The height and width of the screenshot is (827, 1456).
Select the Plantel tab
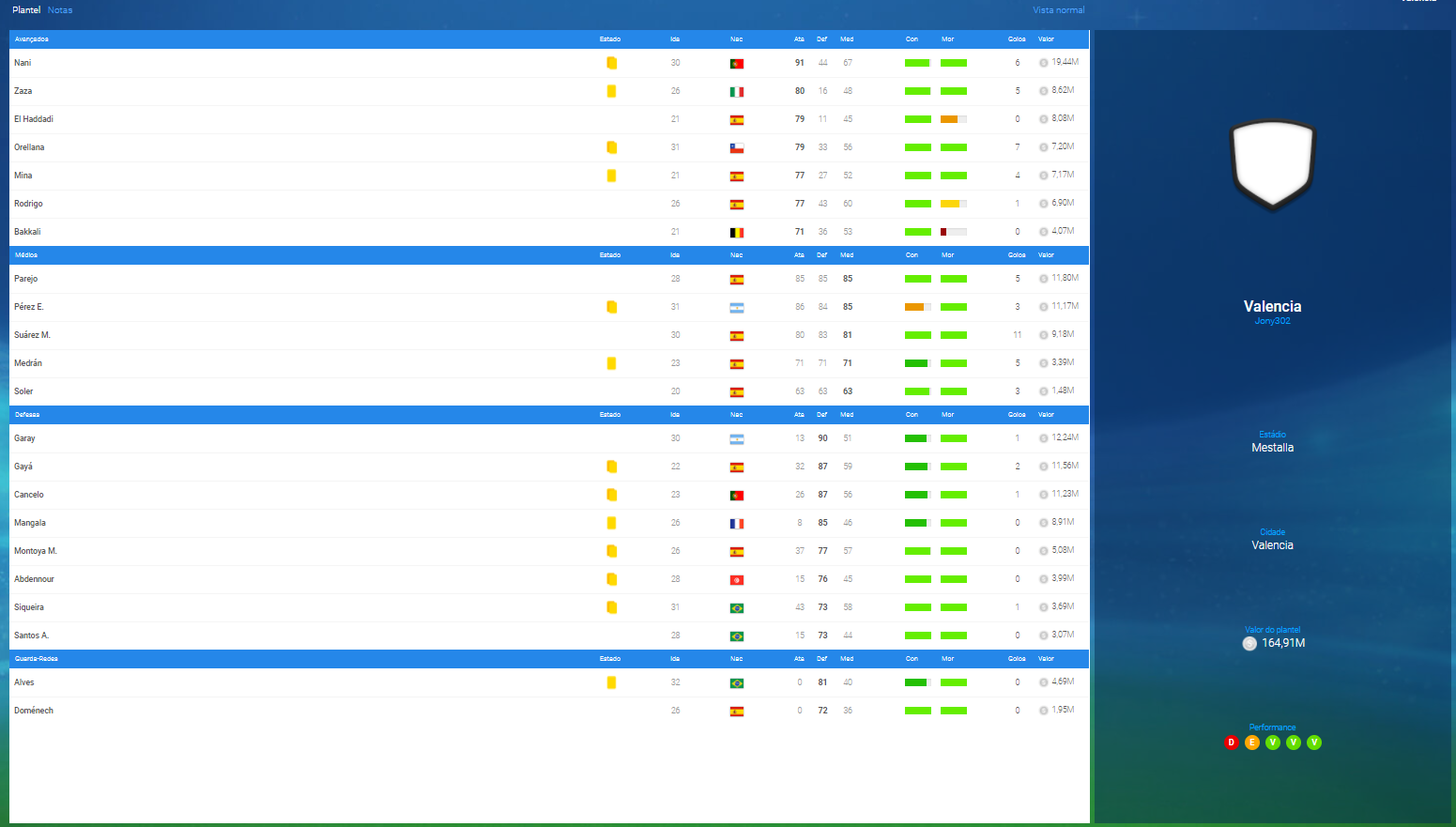pos(26,10)
